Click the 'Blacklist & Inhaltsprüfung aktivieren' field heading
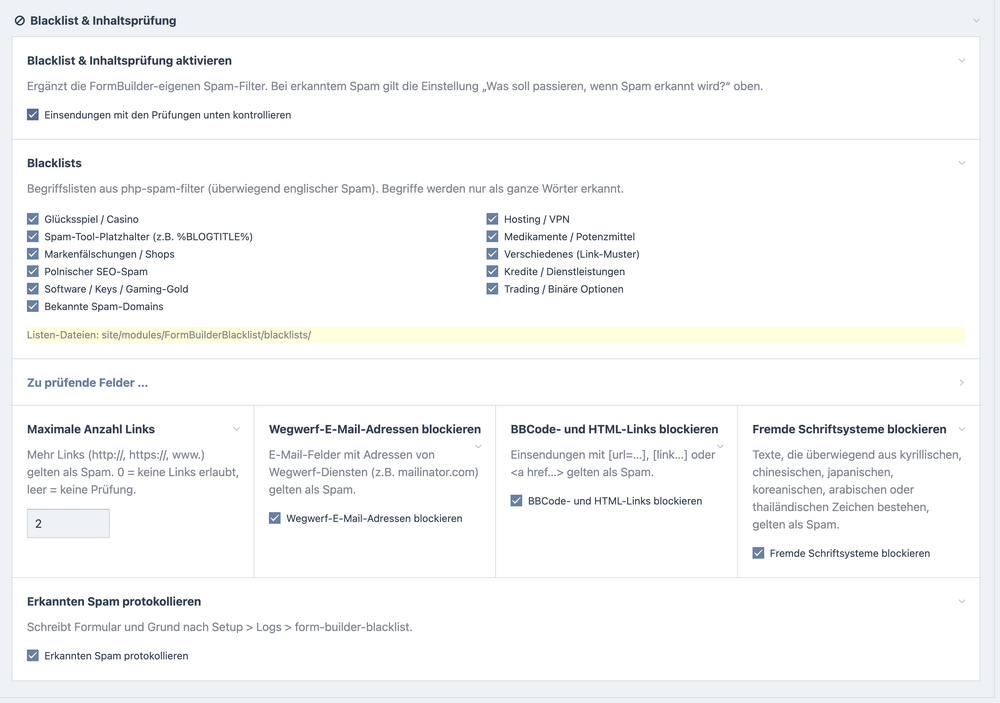 tap(129, 61)
